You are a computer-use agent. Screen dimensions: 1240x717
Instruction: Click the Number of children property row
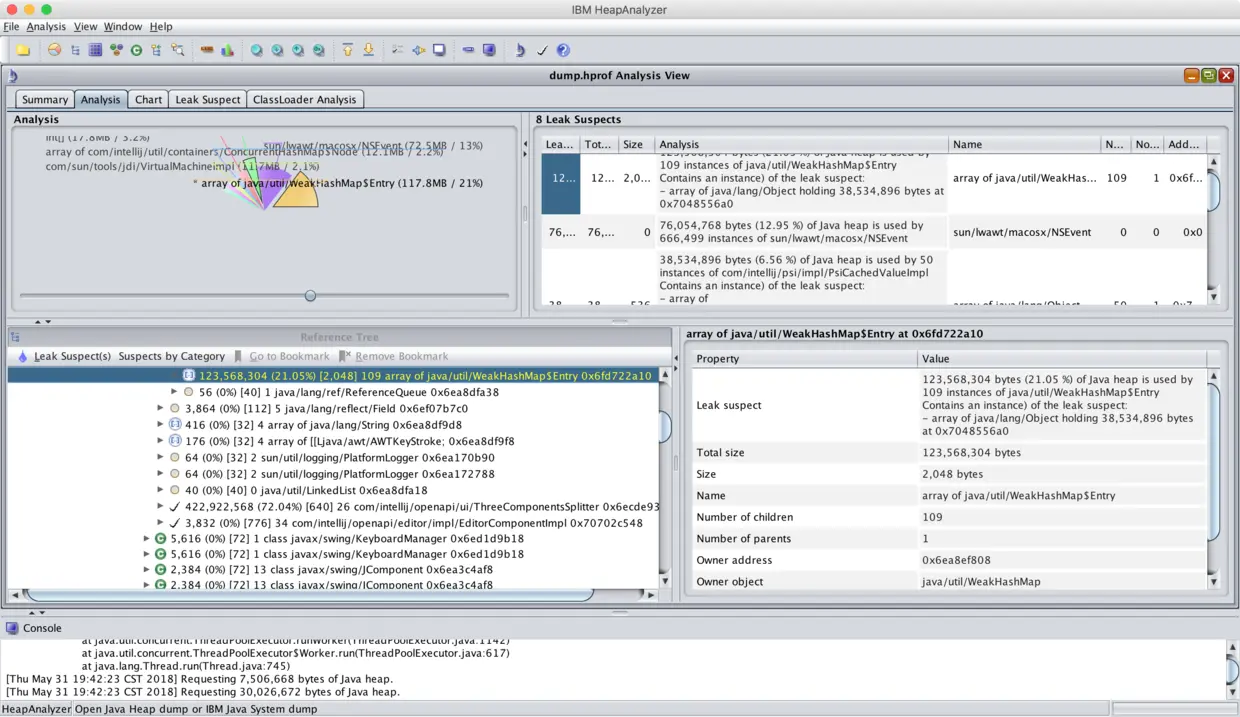950,517
